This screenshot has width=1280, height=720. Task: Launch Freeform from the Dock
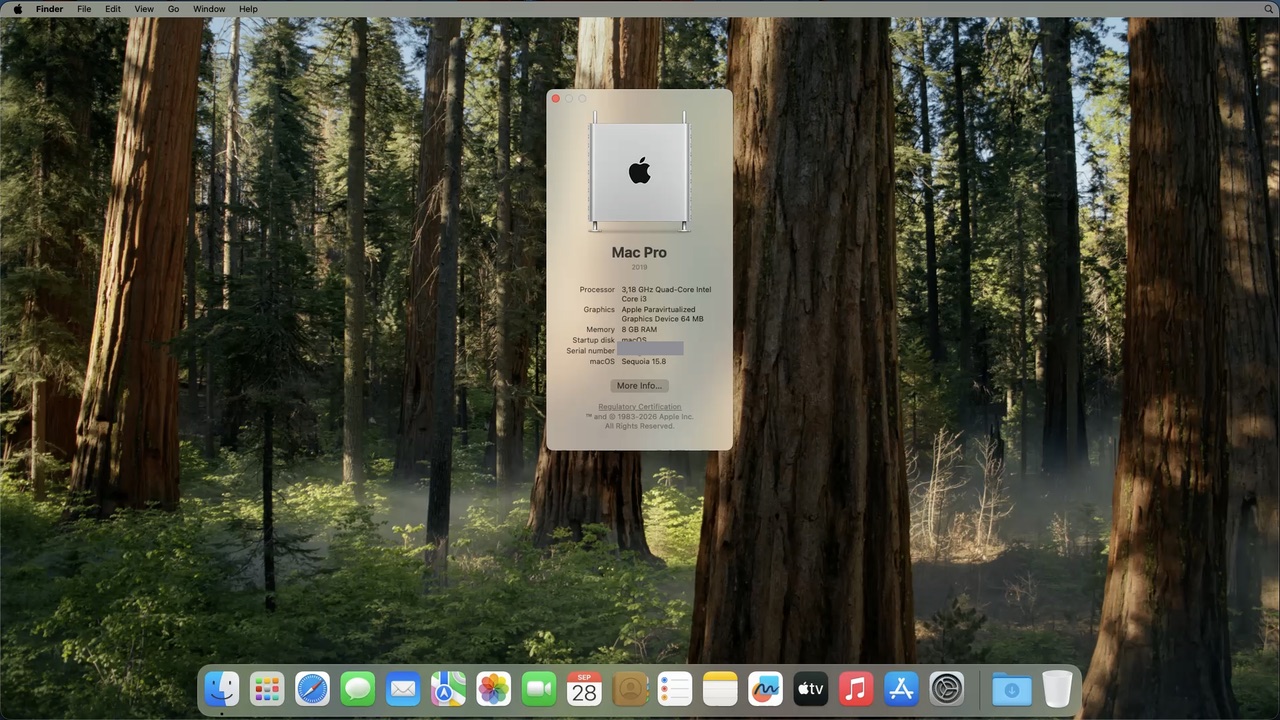tap(765, 689)
